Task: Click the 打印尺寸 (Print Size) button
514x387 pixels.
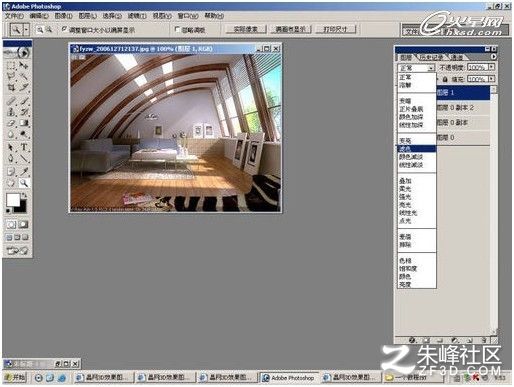Action: click(335, 29)
